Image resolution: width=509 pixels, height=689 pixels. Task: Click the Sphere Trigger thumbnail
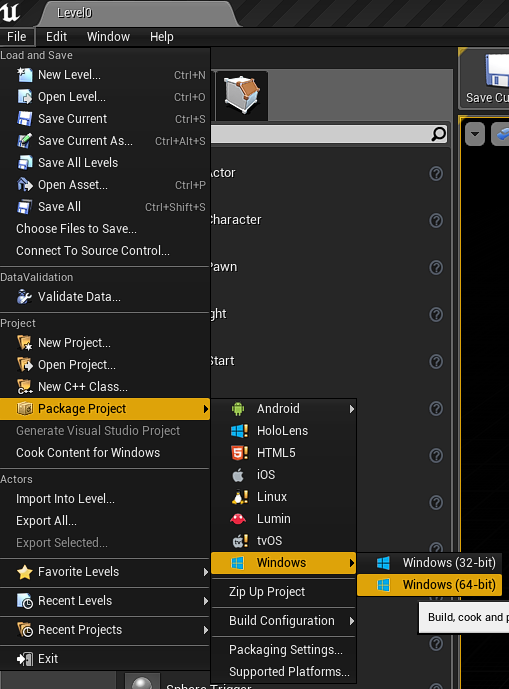(x=142, y=681)
